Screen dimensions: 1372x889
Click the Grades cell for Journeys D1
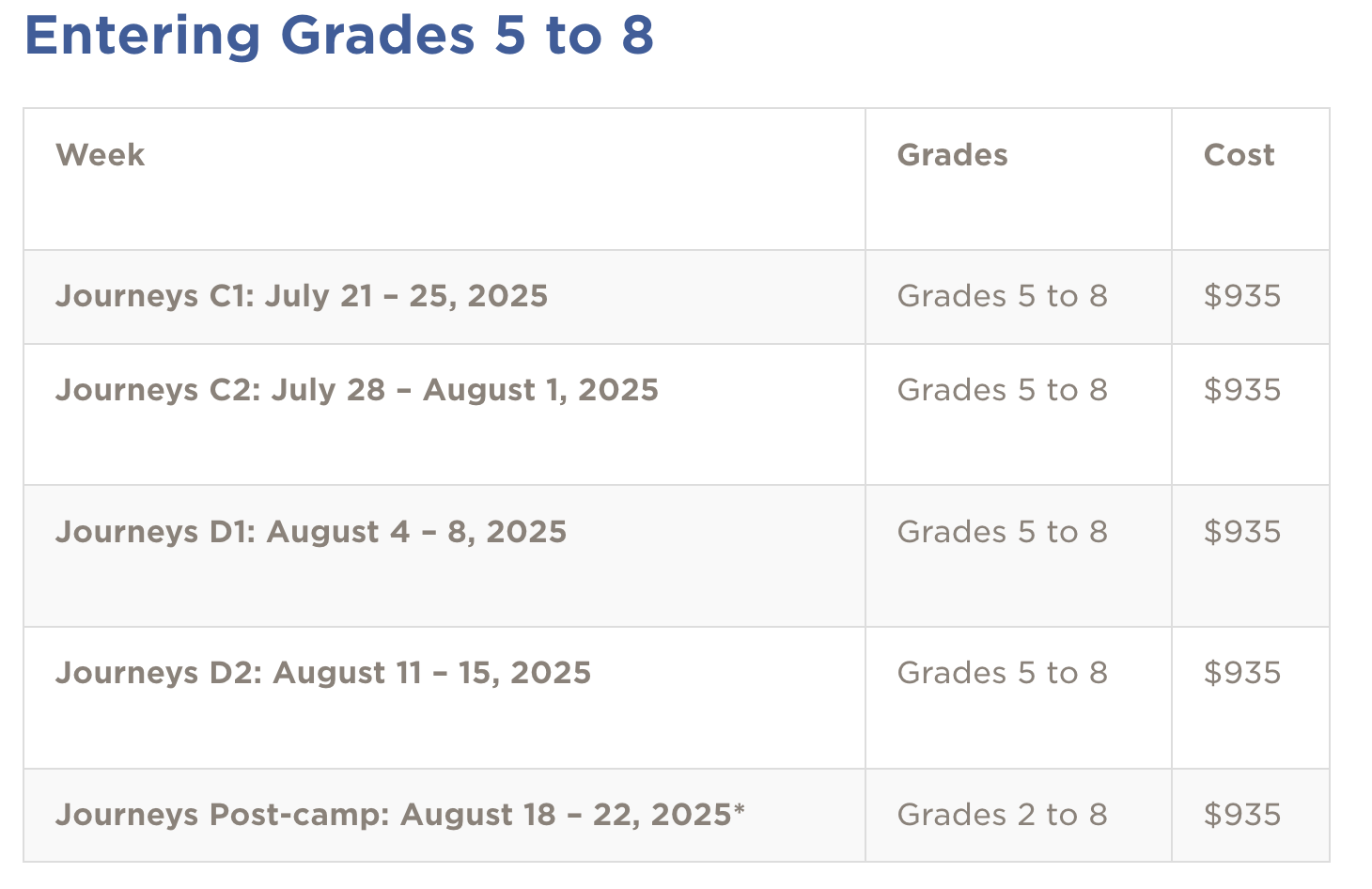click(x=1002, y=532)
